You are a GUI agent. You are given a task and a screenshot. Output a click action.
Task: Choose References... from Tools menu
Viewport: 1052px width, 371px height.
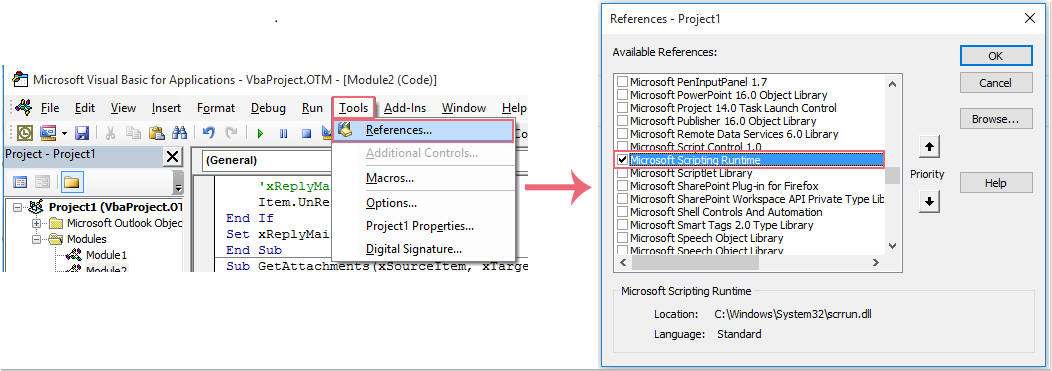pos(423,130)
